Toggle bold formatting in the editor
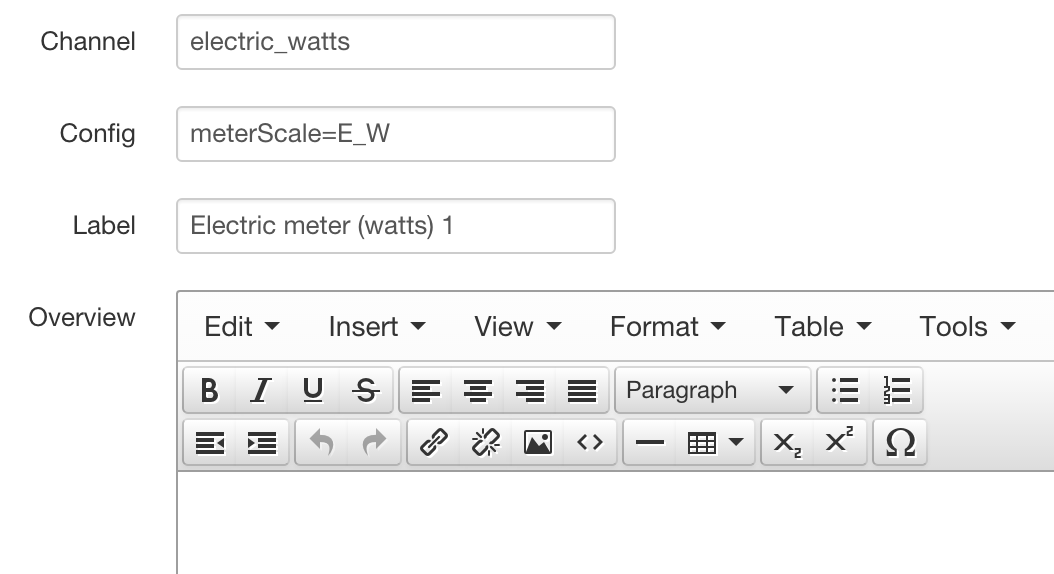 click(x=209, y=390)
